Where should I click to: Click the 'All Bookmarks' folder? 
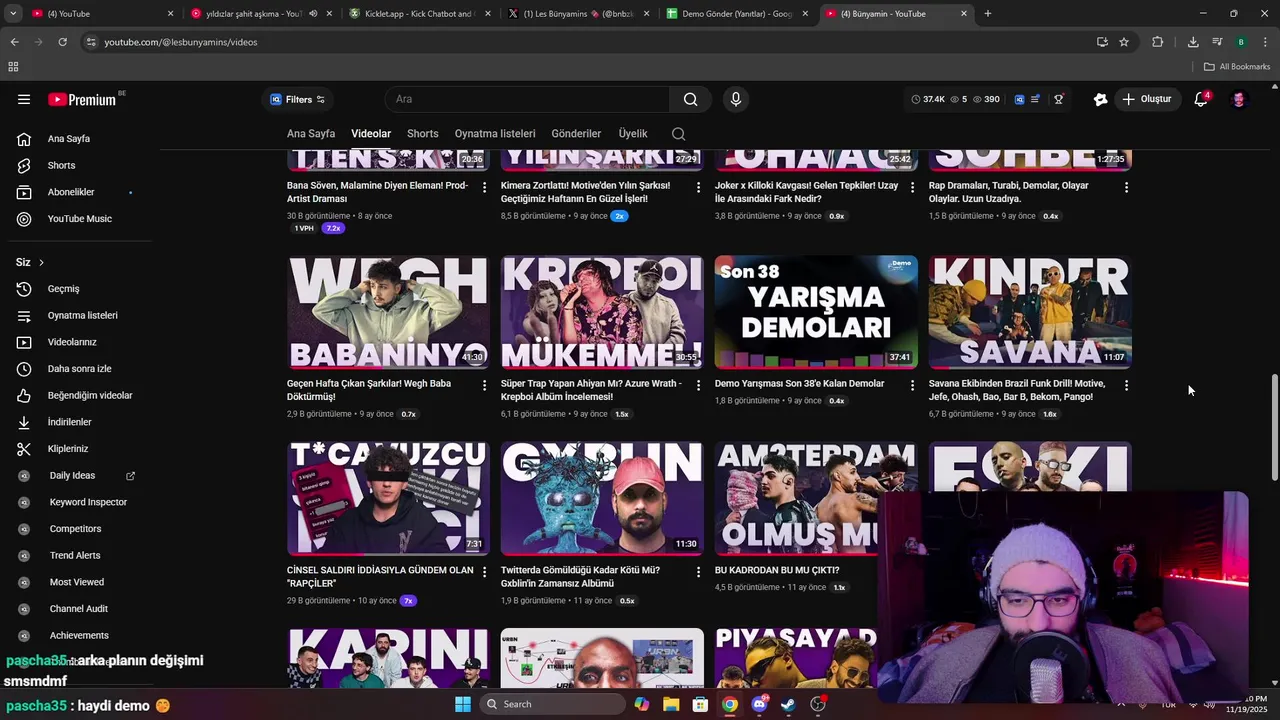point(1237,67)
